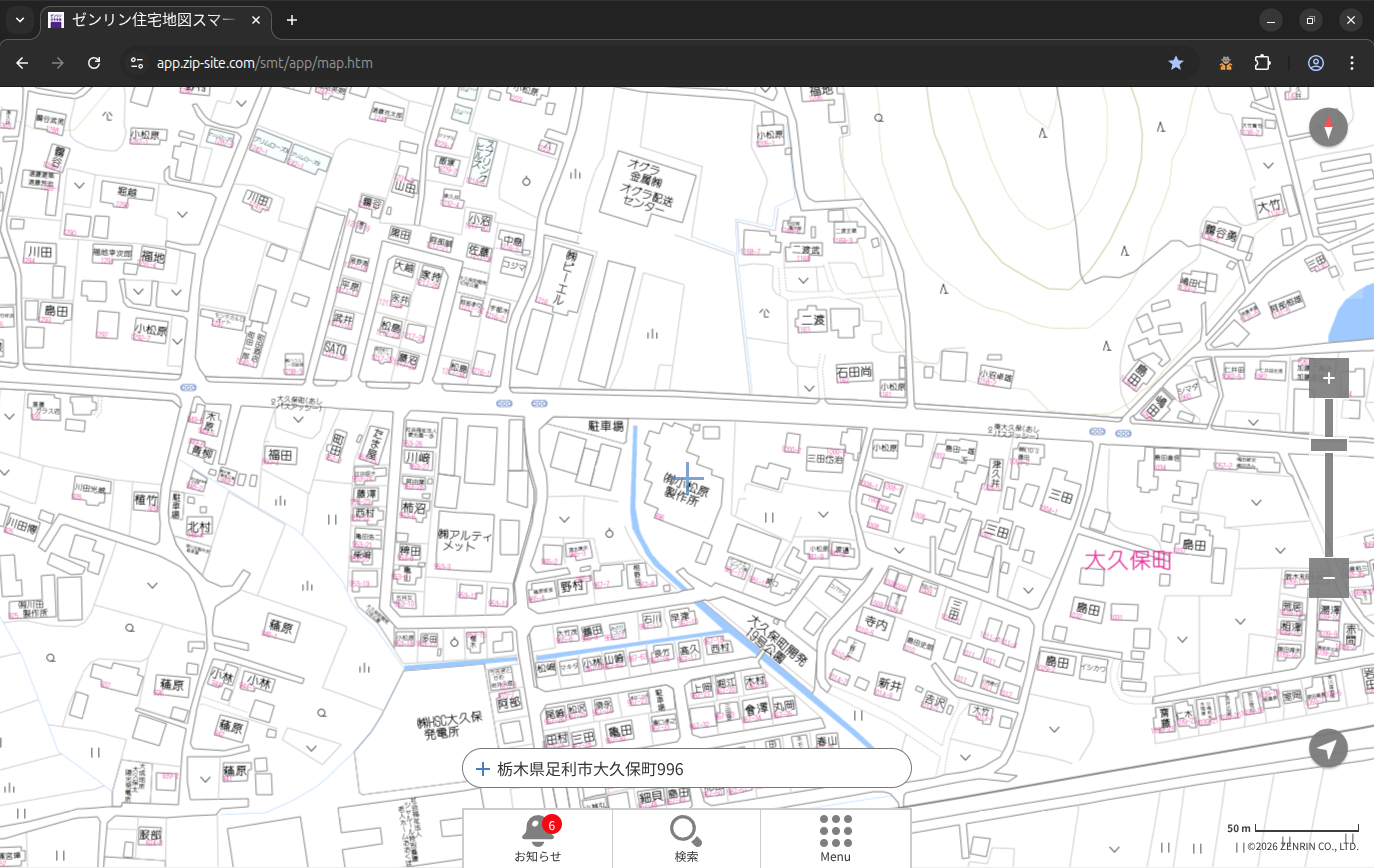Open a new browser tab

click(292, 20)
